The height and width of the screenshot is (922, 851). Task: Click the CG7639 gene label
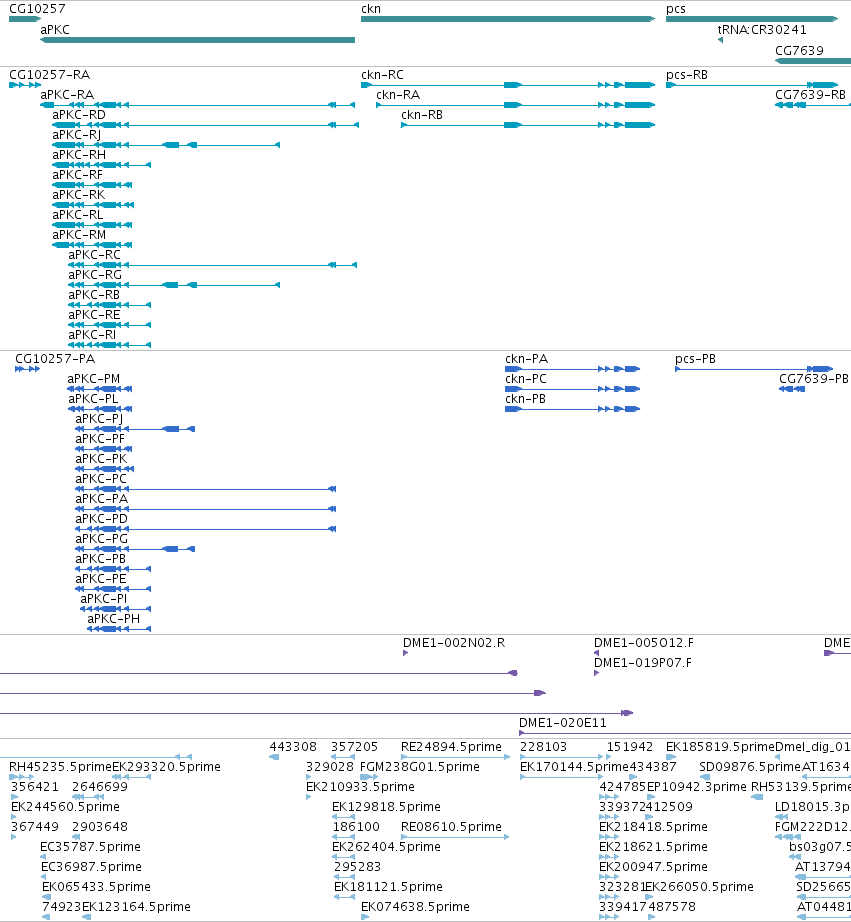pyautogui.click(x=799, y=51)
